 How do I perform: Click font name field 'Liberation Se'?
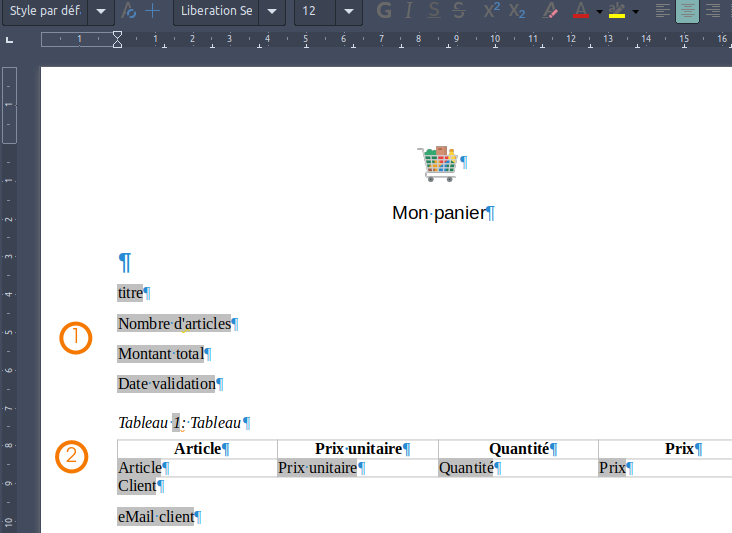pyautogui.click(x=217, y=11)
